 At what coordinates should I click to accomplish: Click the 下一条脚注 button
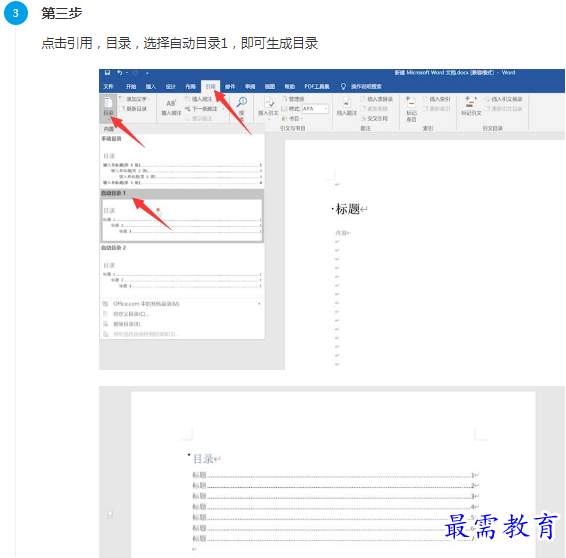(201, 109)
